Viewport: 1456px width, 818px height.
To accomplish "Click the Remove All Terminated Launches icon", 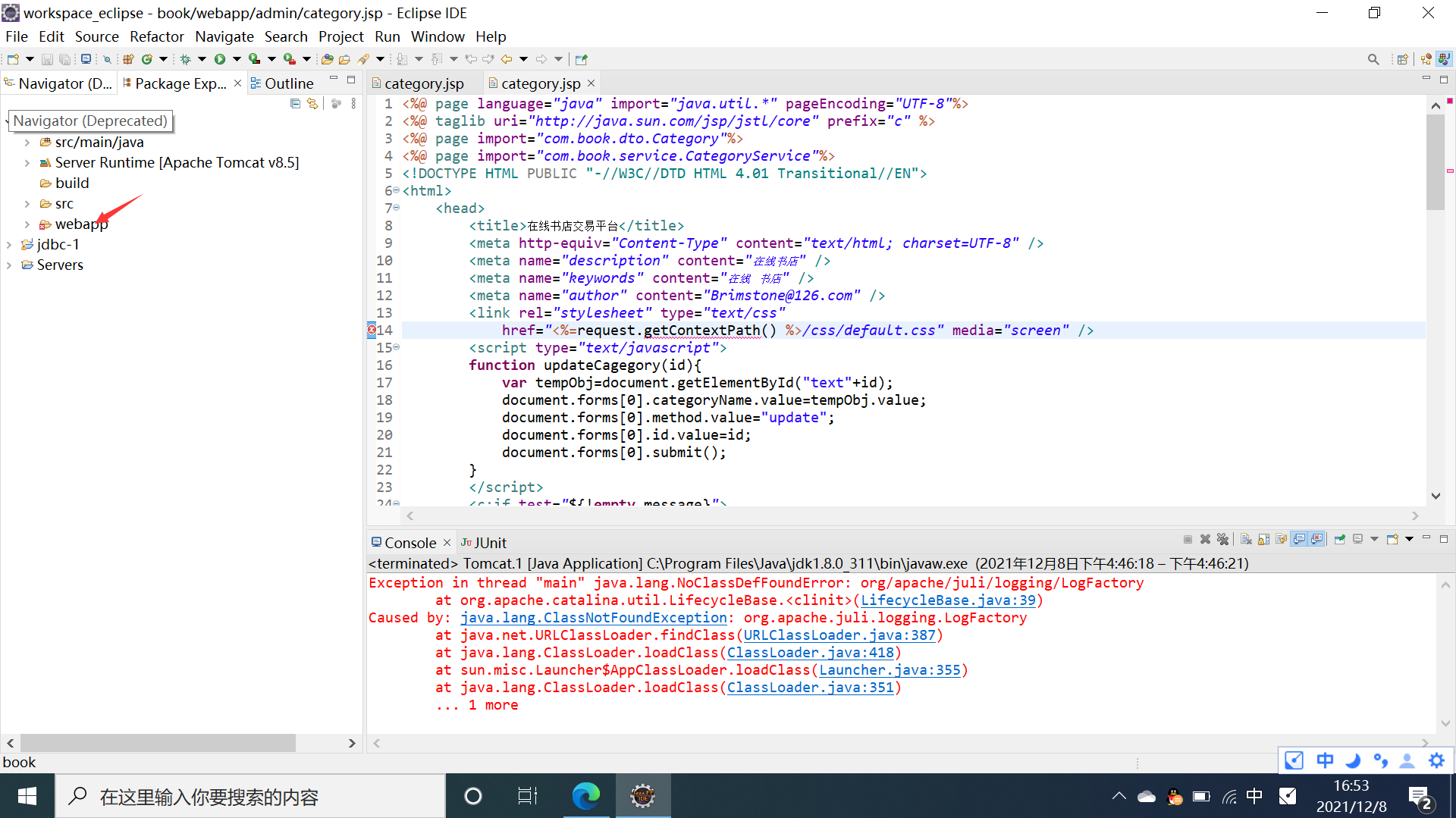I will pyautogui.click(x=1222, y=539).
